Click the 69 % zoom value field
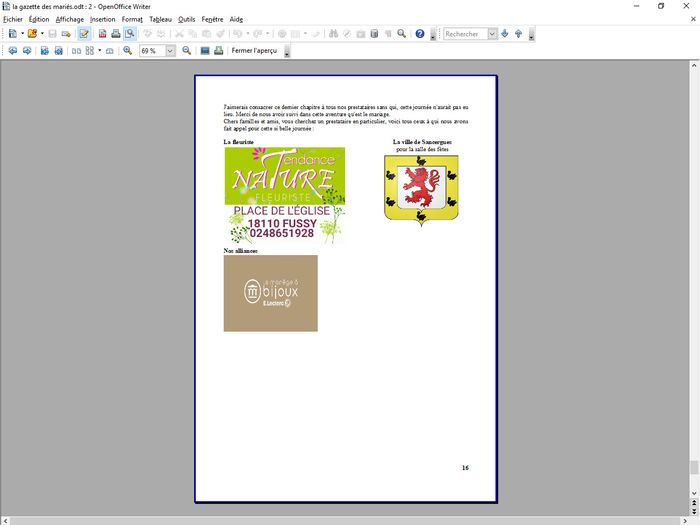The height and width of the screenshot is (525, 700). 153,51
